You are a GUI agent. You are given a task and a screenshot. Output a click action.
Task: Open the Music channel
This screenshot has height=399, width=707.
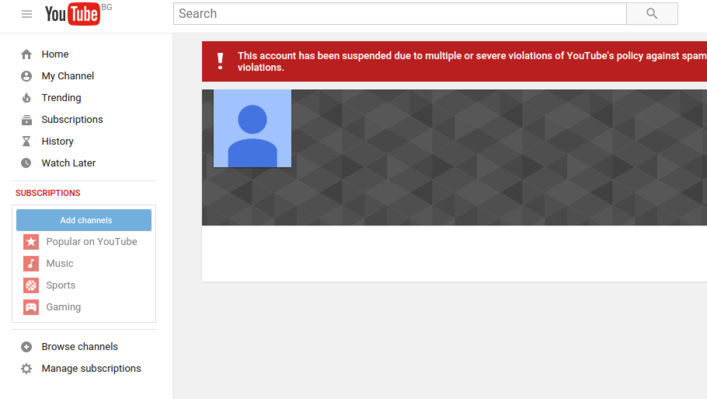60,263
